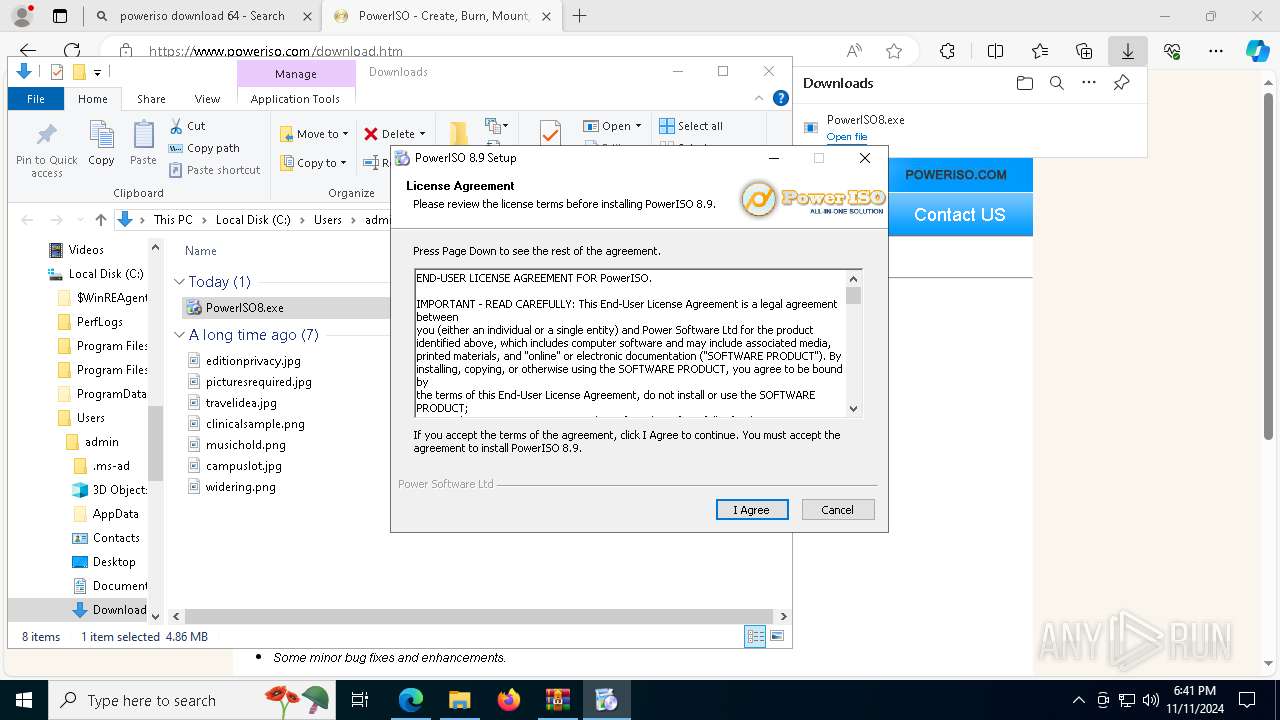Screen dimensions: 1280x720
Task: Toggle Edge split screen icon
Action: 995,51
